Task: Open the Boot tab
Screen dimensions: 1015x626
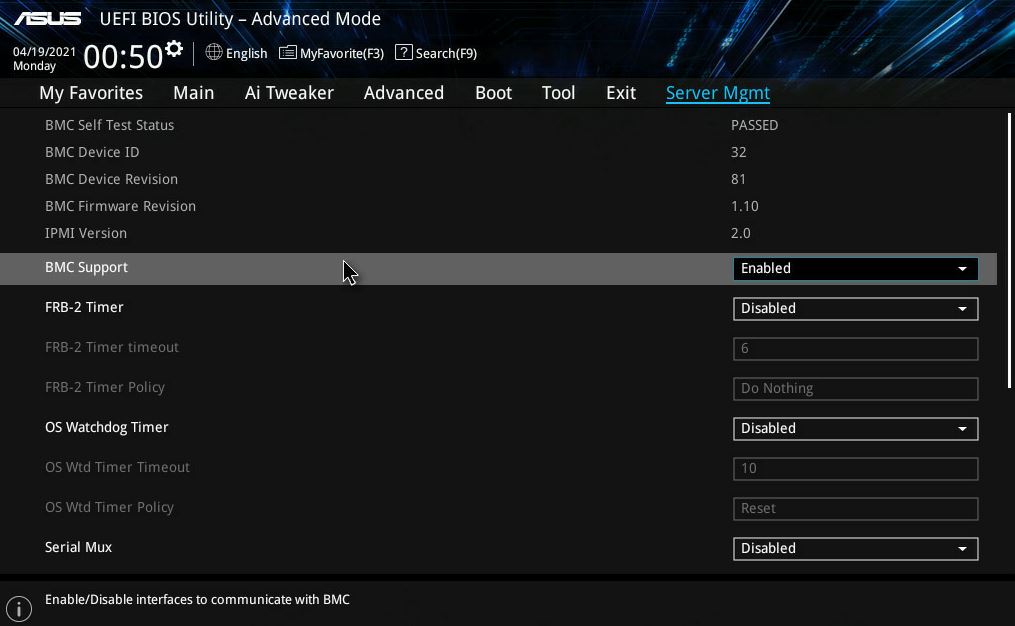Action: [493, 93]
